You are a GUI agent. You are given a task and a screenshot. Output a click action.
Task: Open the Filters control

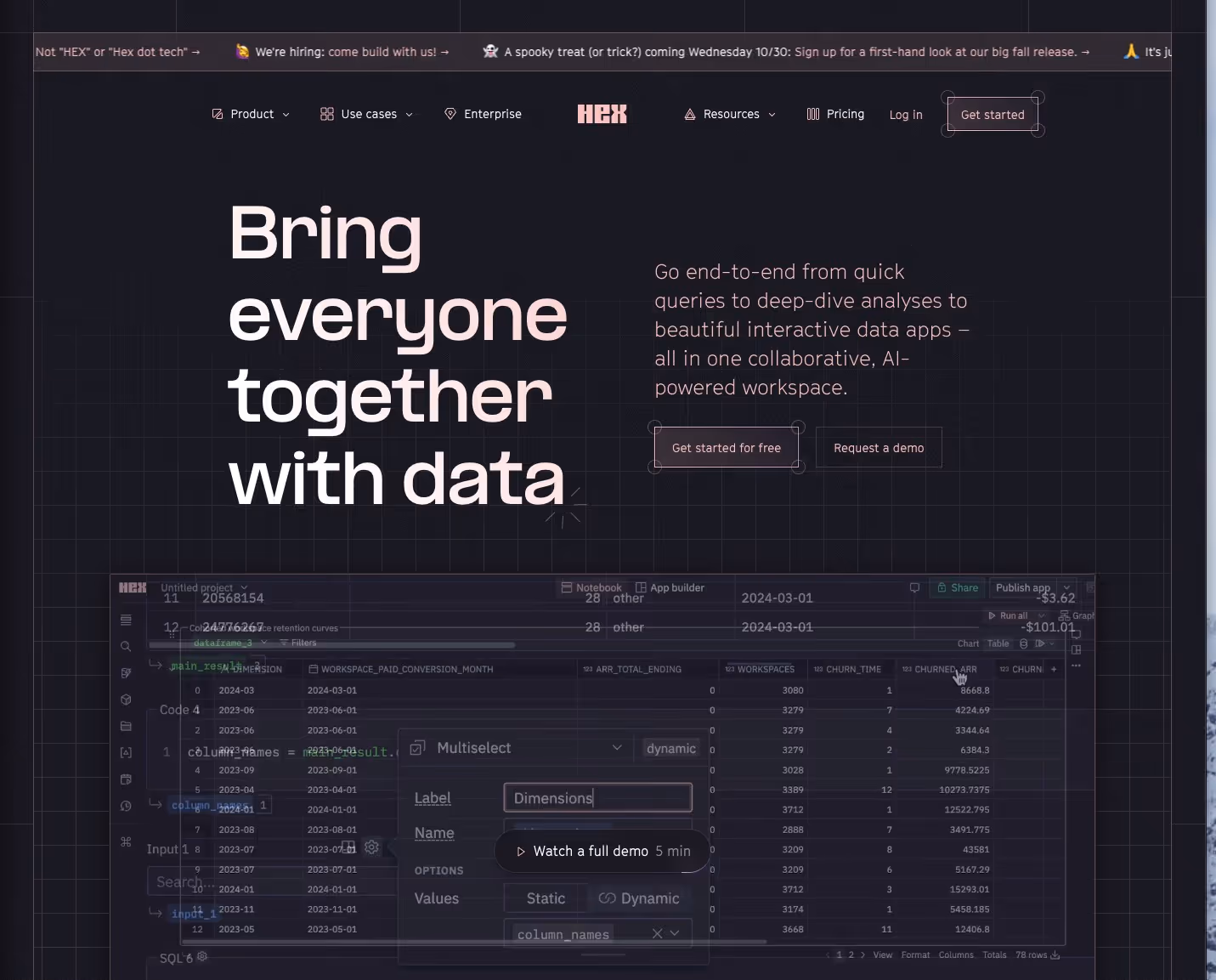pyautogui.click(x=298, y=643)
